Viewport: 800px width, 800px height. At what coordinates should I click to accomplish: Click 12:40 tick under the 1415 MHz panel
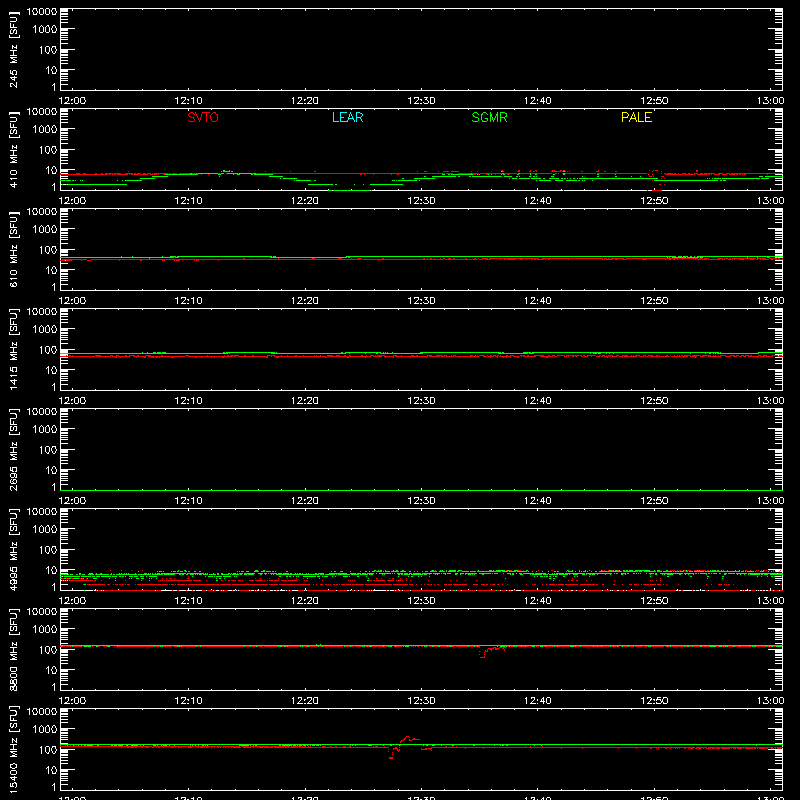coord(538,401)
